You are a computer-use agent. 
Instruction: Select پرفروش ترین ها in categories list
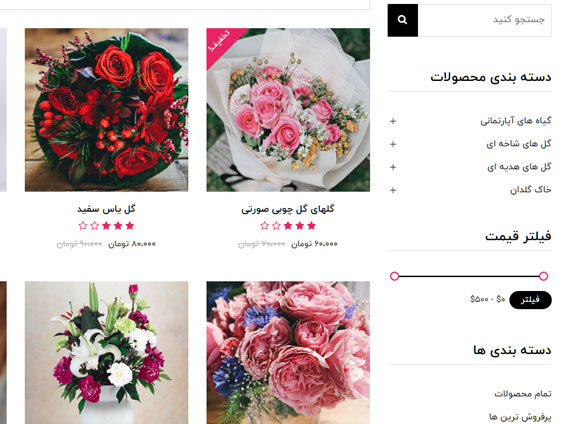tap(520, 417)
